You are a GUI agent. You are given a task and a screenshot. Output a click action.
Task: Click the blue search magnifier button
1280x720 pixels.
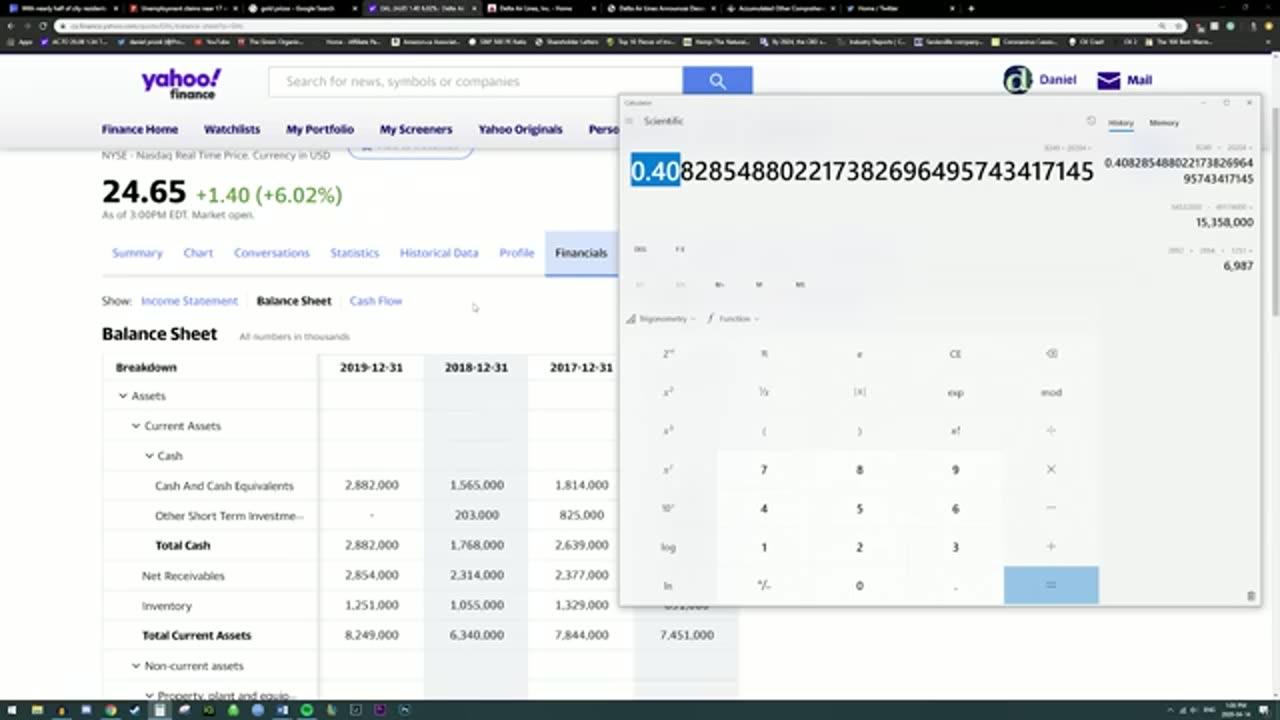[717, 81]
